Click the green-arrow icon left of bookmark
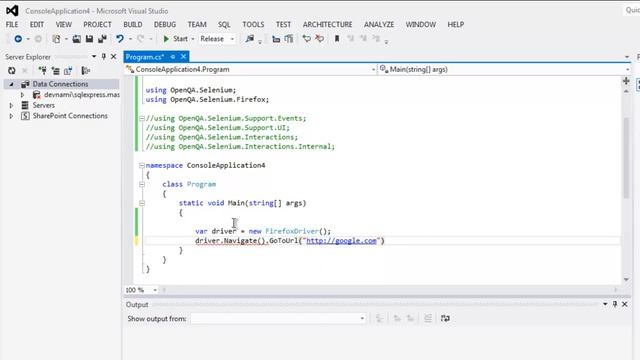Screen dimensions: 640x360 307,39
